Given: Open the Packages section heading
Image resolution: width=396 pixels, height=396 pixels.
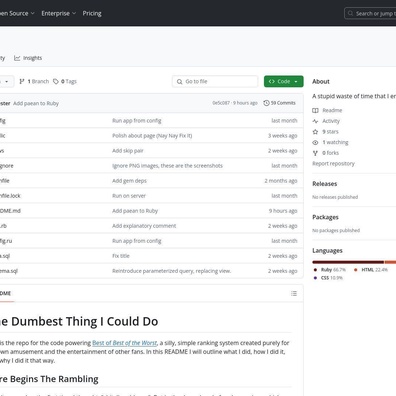Looking at the screenshot, I should tap(325, 217).
